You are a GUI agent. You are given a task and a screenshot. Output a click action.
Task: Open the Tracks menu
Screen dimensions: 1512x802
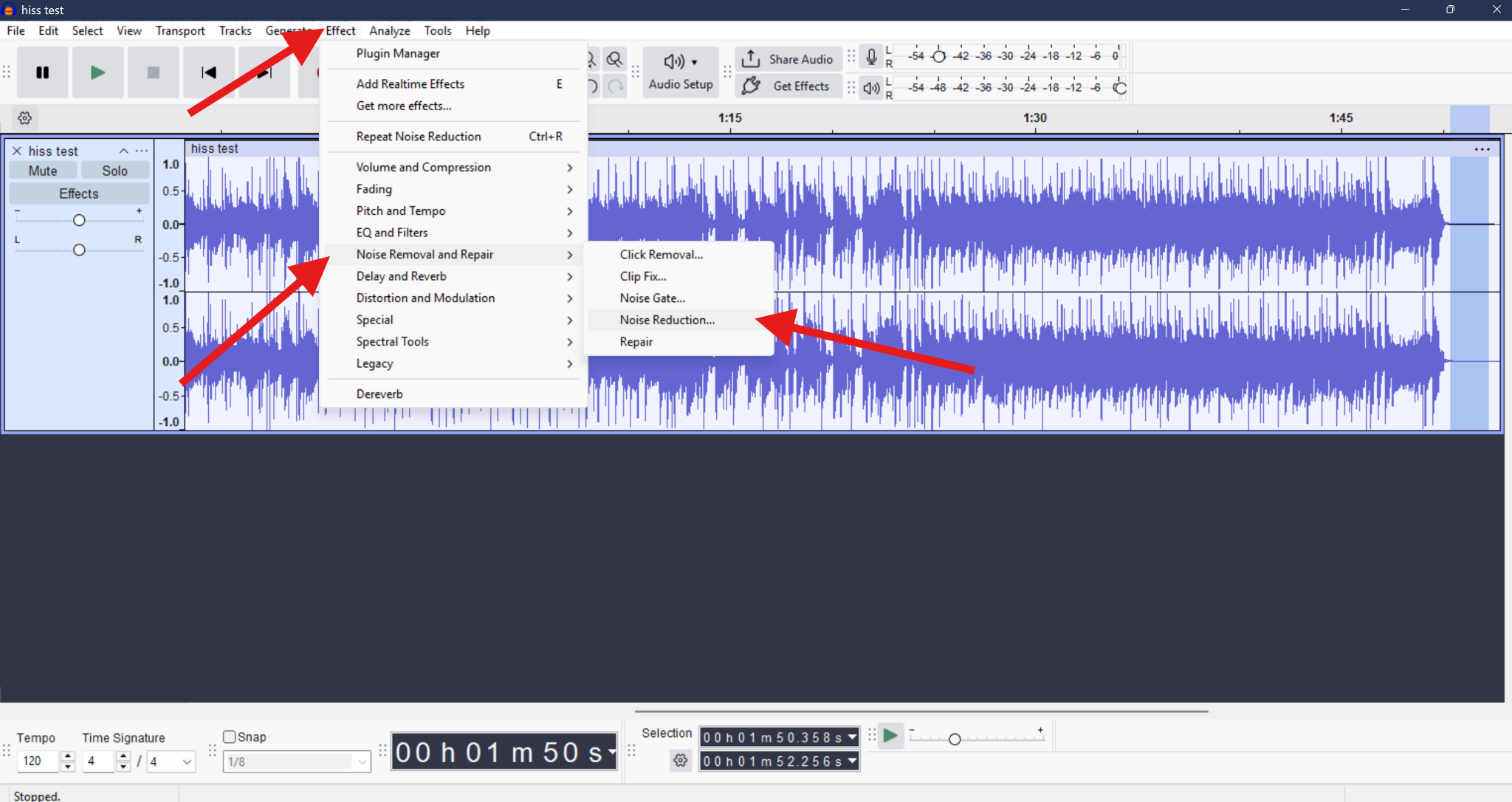point(235,30)
